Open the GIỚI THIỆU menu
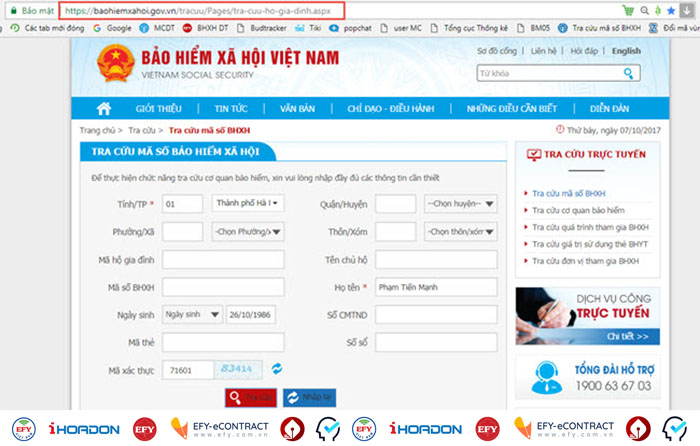 pyautogui.click(x=158, y=108)
